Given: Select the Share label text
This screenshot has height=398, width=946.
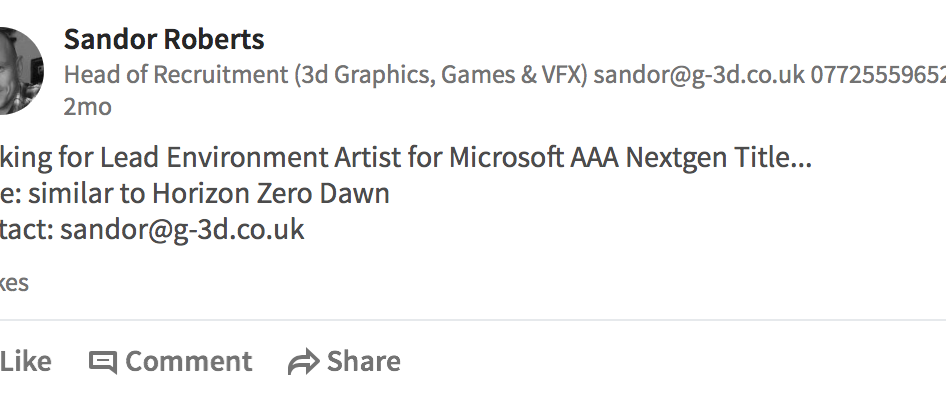Looking at the screenshot, I should click(363, 361).
